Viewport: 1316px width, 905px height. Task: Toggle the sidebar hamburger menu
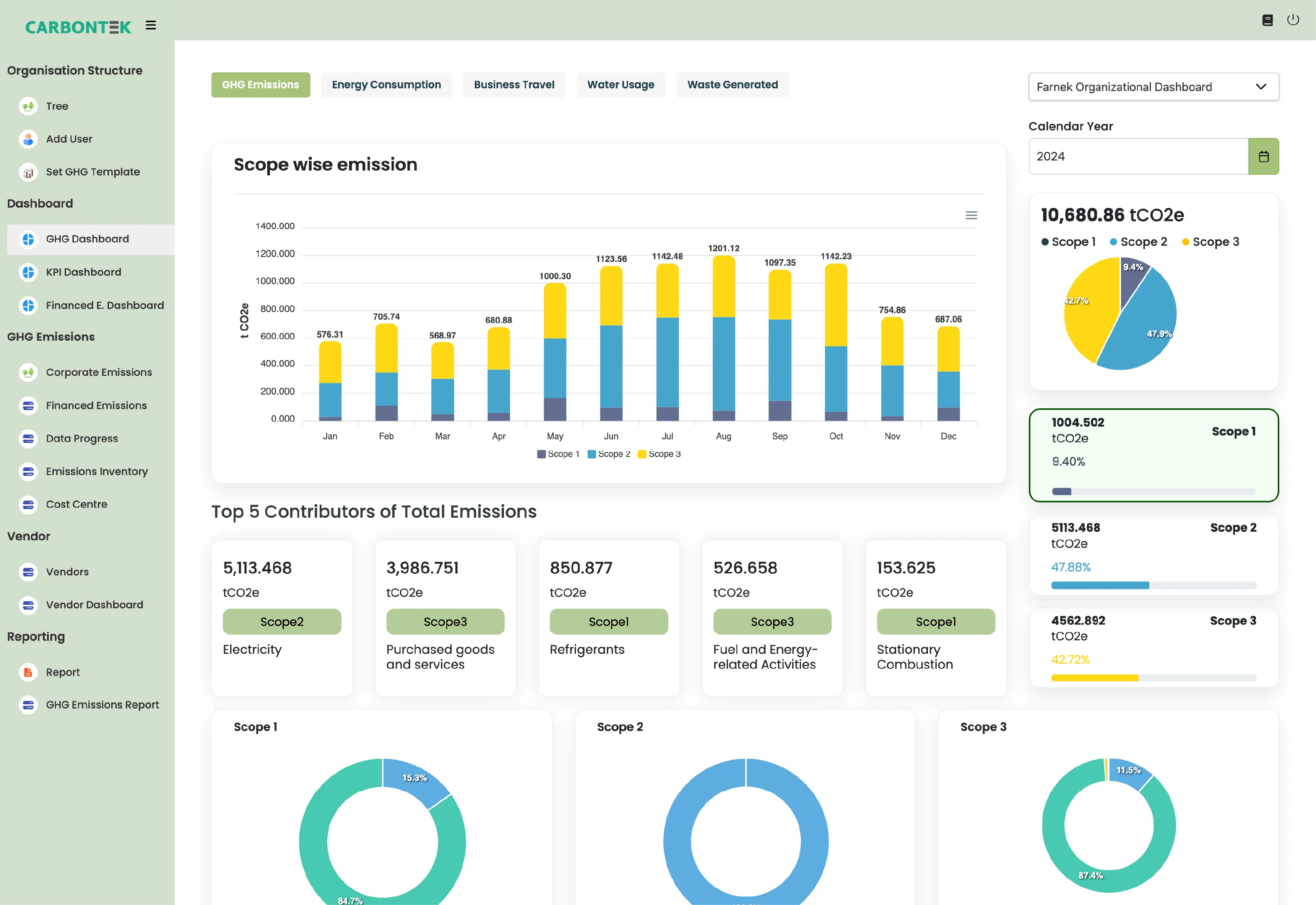pos(150,26)
